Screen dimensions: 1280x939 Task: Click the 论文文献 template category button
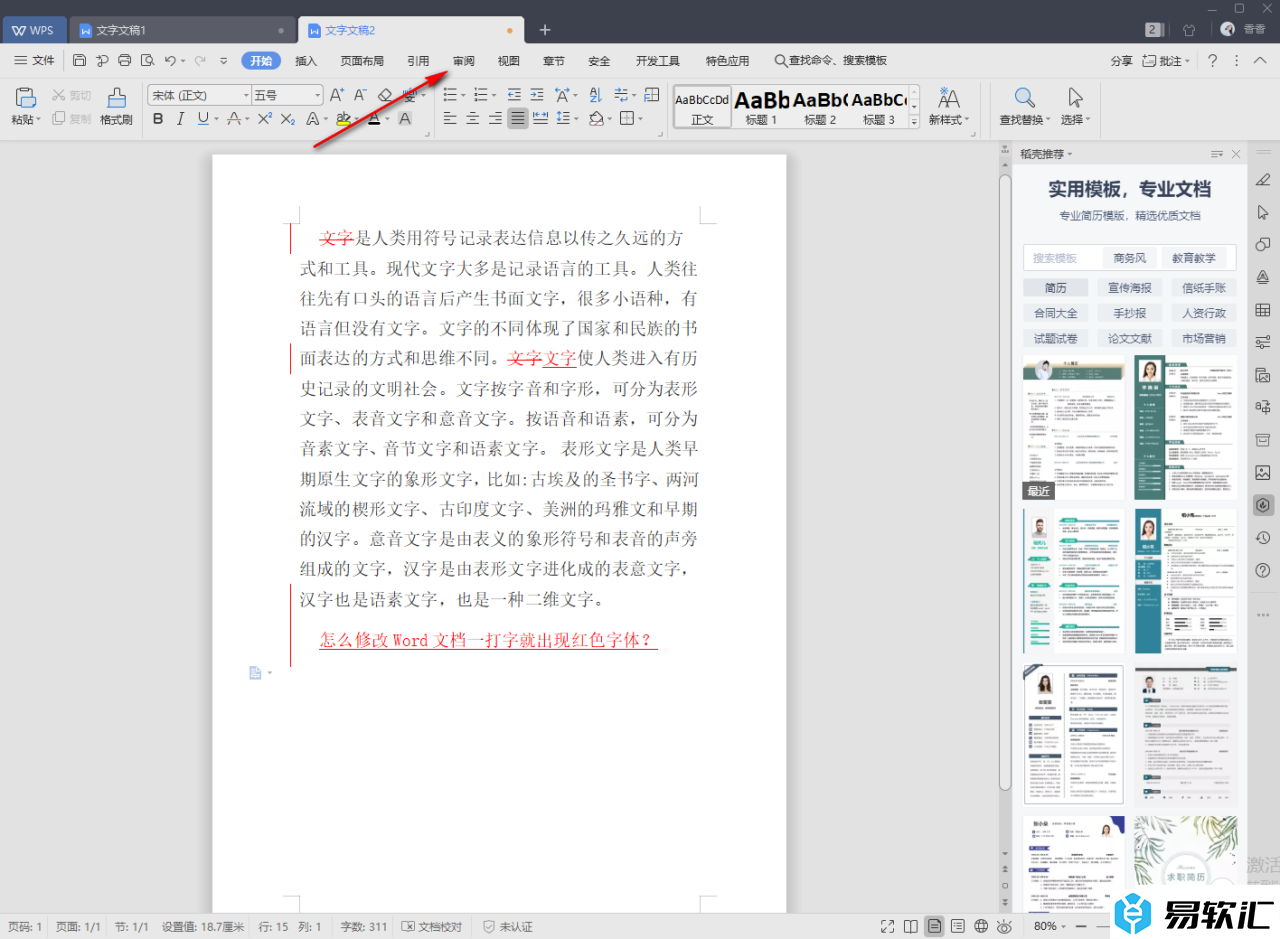(x=1130, y=339)
